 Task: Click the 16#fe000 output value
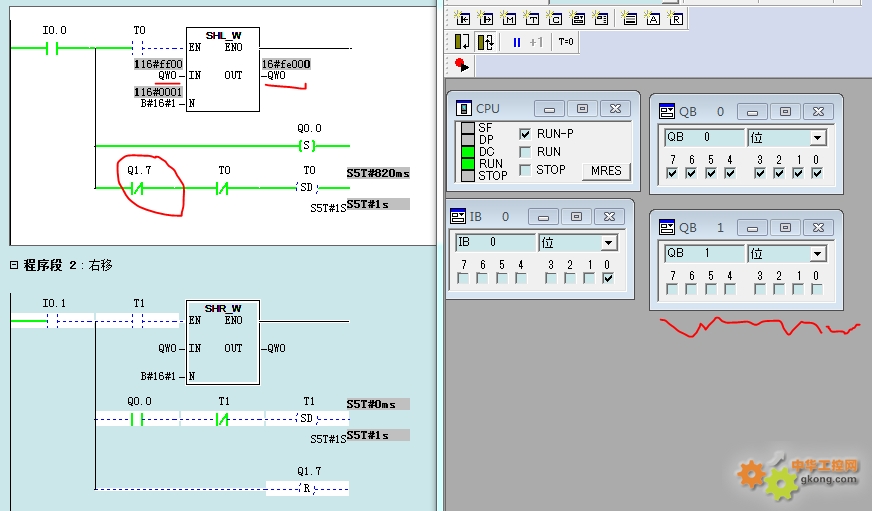[286, 64]
